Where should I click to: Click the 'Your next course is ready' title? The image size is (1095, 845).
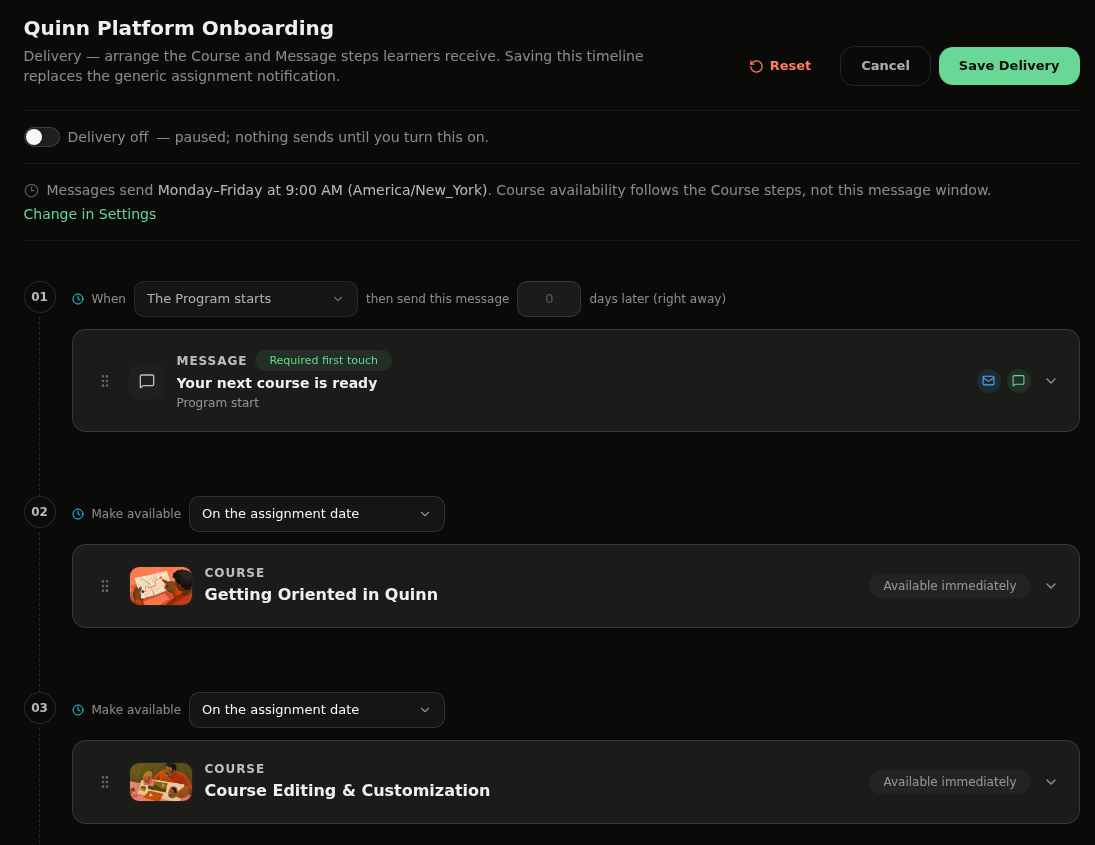(x=277, y=383)
